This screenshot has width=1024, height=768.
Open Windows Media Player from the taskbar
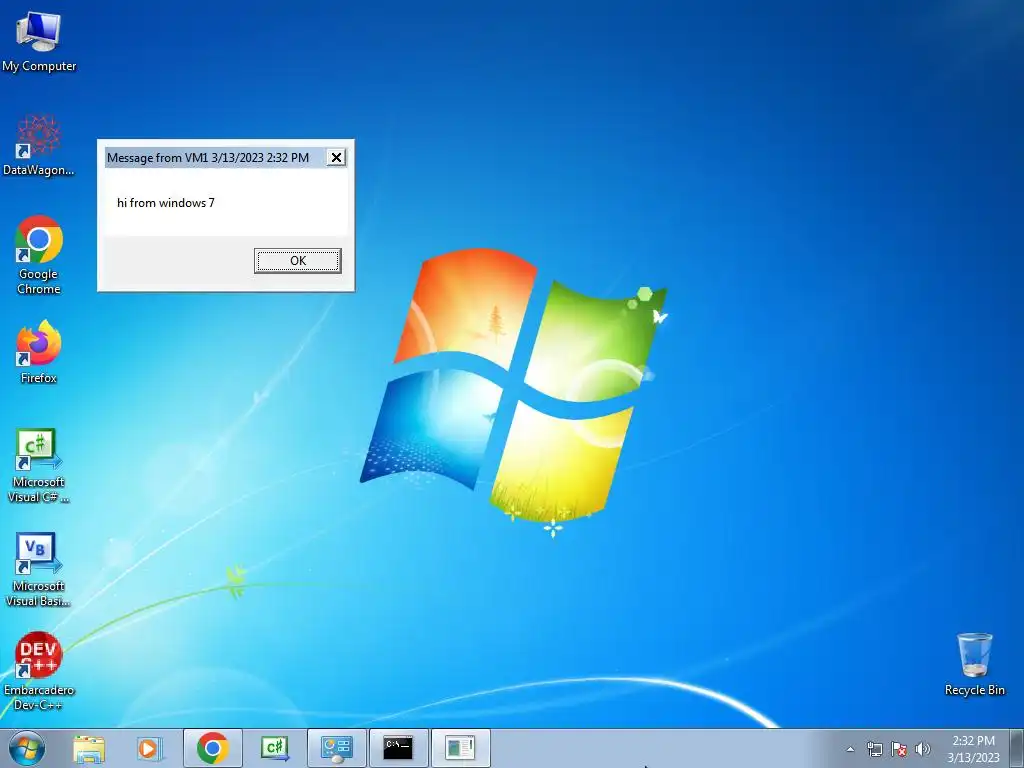(150, 748)
